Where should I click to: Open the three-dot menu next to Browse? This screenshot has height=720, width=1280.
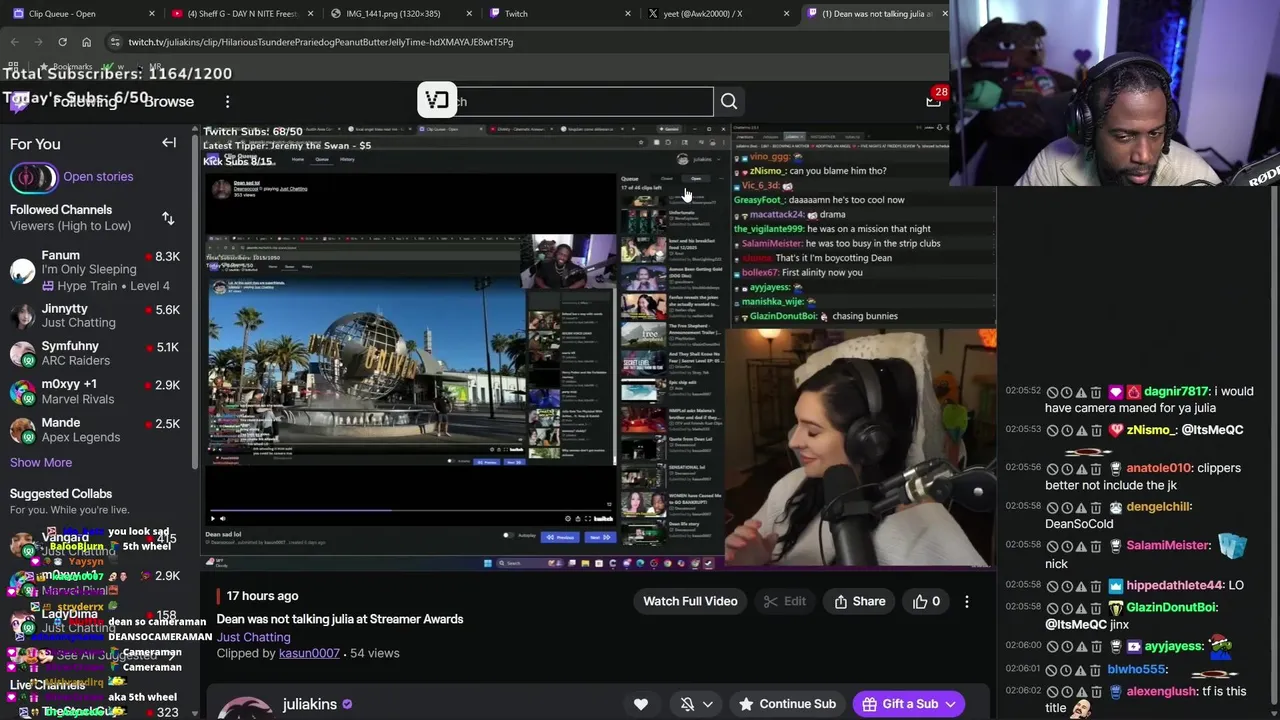click(227, 101)
